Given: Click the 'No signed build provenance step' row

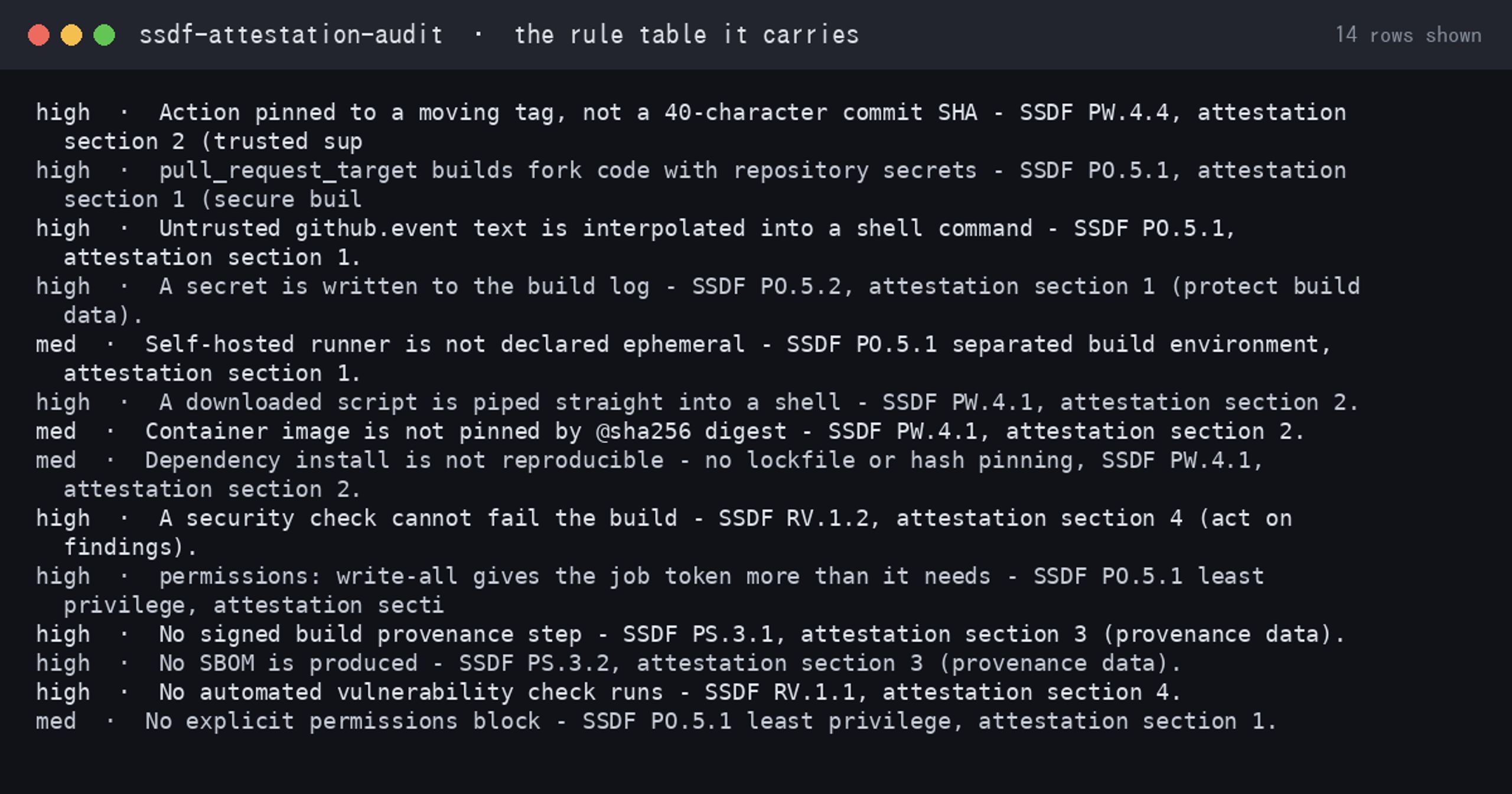Looking at the screenshot, I should tap(690, 633).
